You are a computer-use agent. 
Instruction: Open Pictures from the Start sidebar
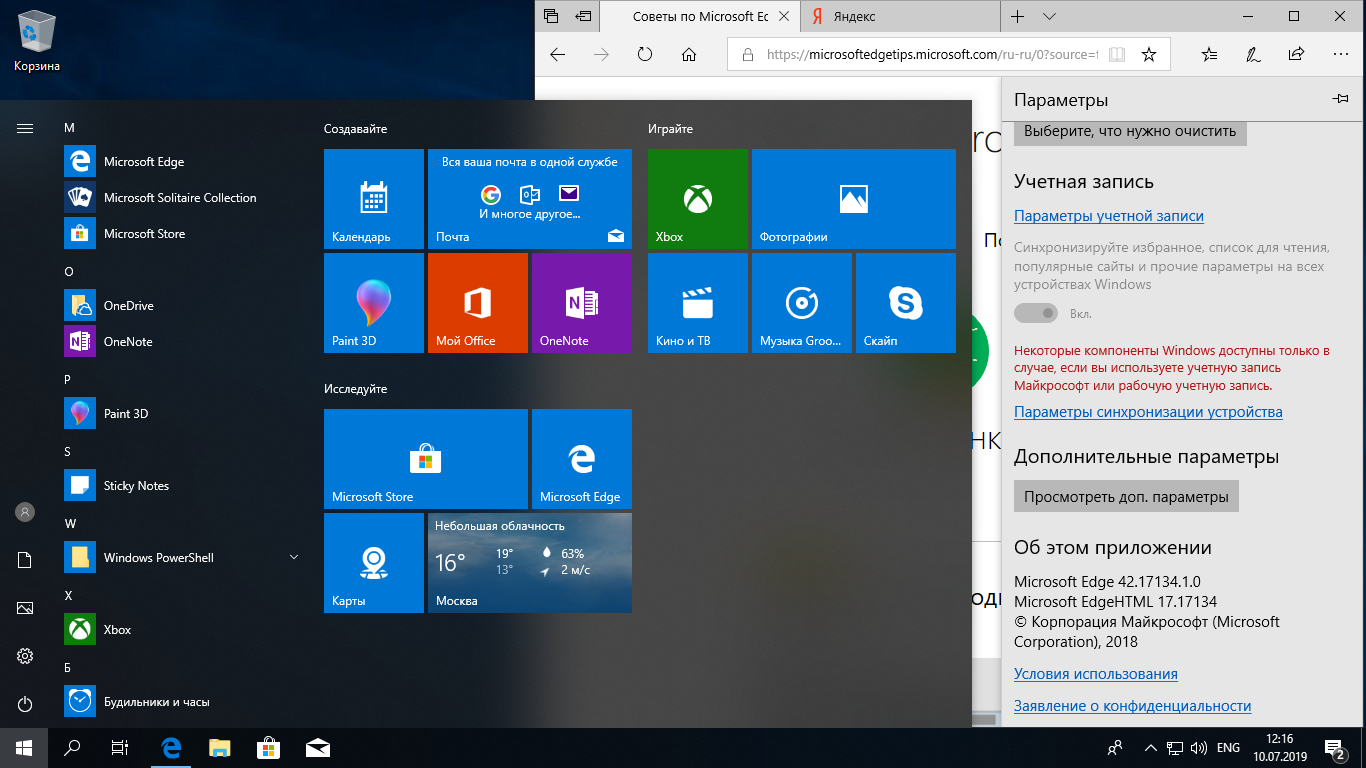click(x=25, y=608)
